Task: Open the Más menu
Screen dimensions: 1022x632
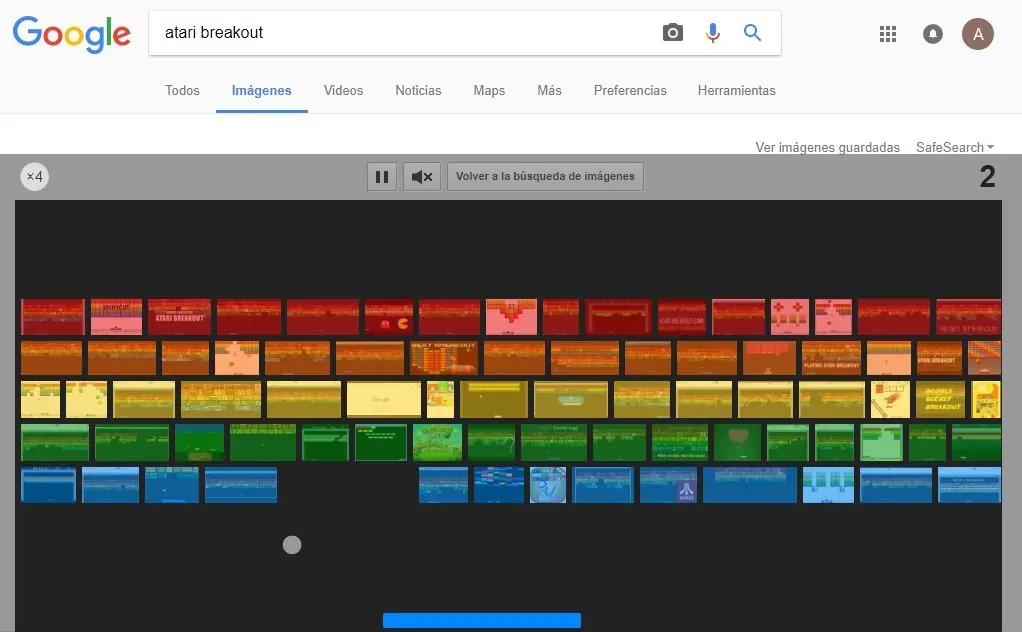Action: pyautogui.click(x=549, y=90)
